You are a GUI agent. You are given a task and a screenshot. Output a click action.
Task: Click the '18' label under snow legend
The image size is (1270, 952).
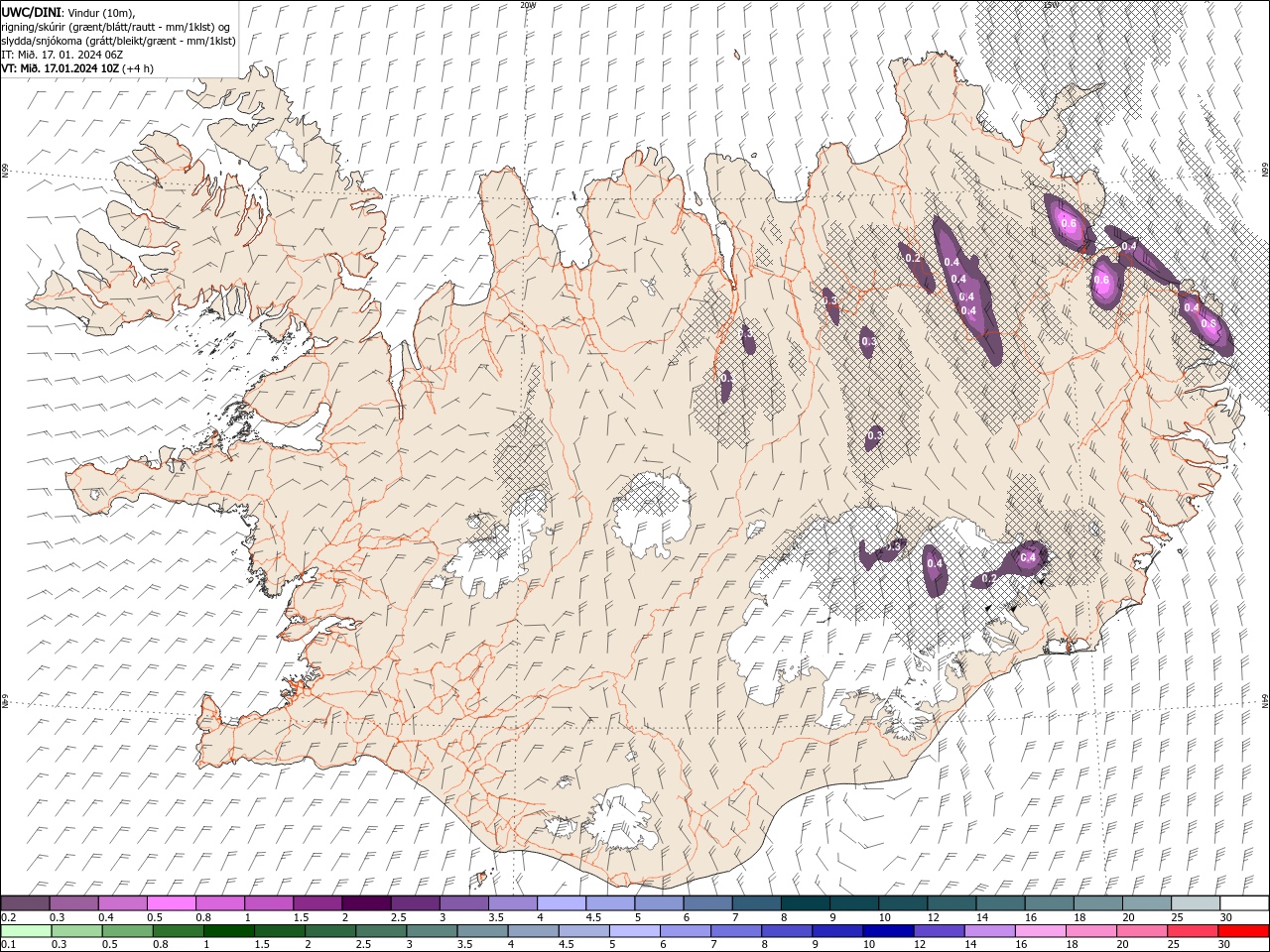[x=1078, y=917]
